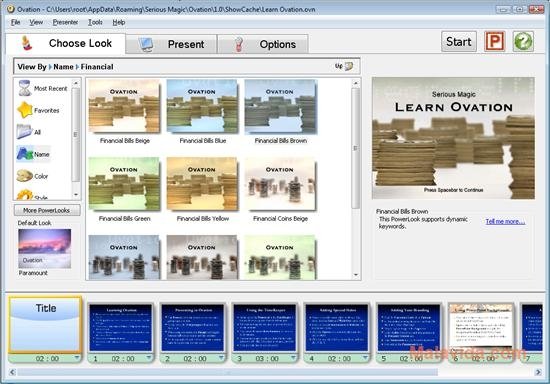Select Financial Coins Beige look
This screenshot has height=384, width=550.
pos(280,184)
